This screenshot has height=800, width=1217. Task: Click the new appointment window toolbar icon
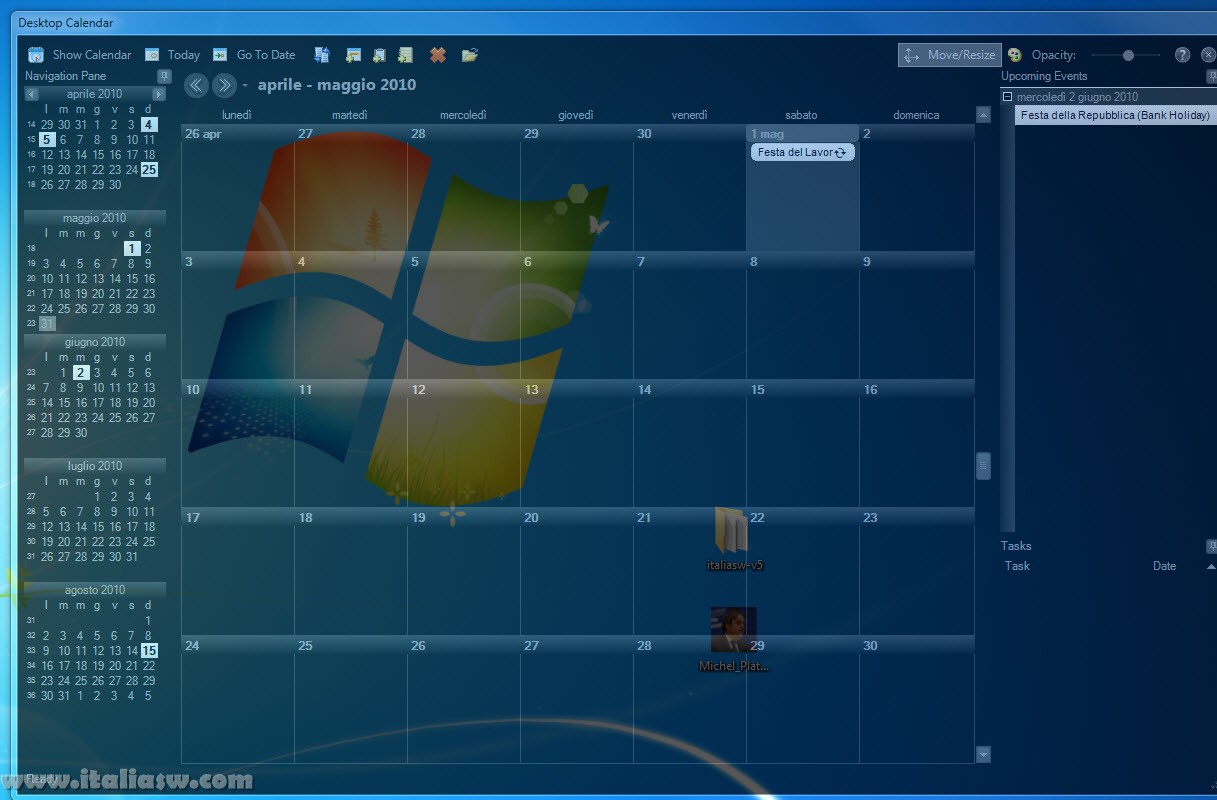353,55
